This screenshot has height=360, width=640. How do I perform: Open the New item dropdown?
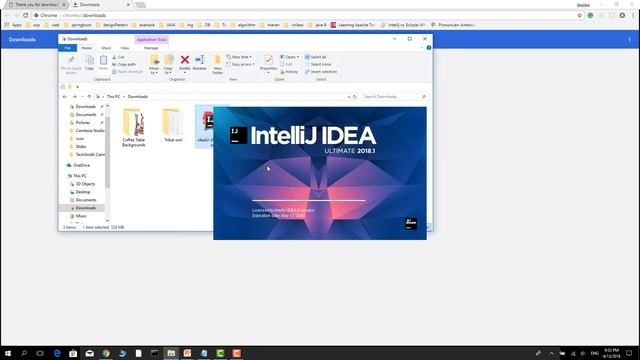click(239, 57)
